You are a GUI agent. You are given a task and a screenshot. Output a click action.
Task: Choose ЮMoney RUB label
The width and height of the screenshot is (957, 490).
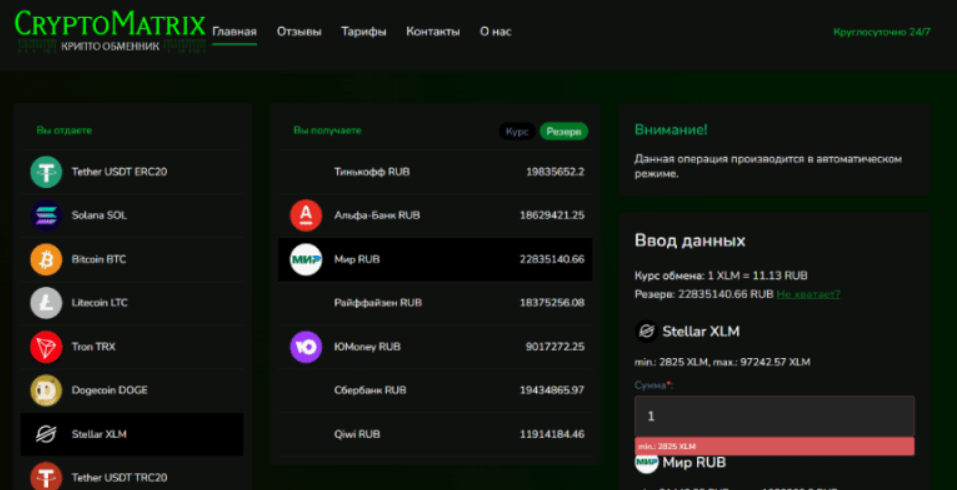[367, 347]
